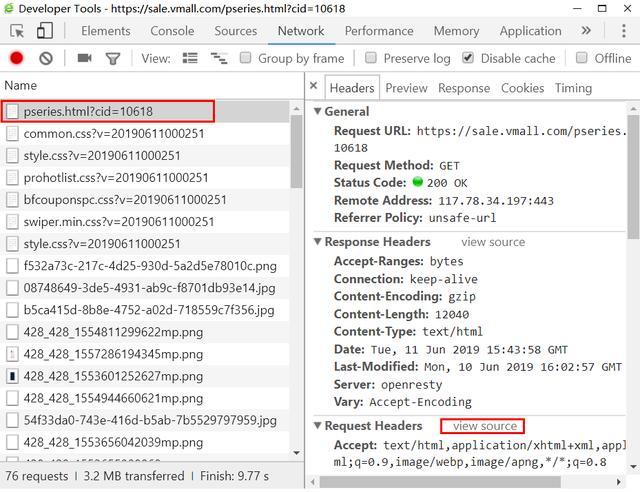Toggle the device toolbar icon
The width and height of the screenshot is (640, 492).
[x=45, y=31]
